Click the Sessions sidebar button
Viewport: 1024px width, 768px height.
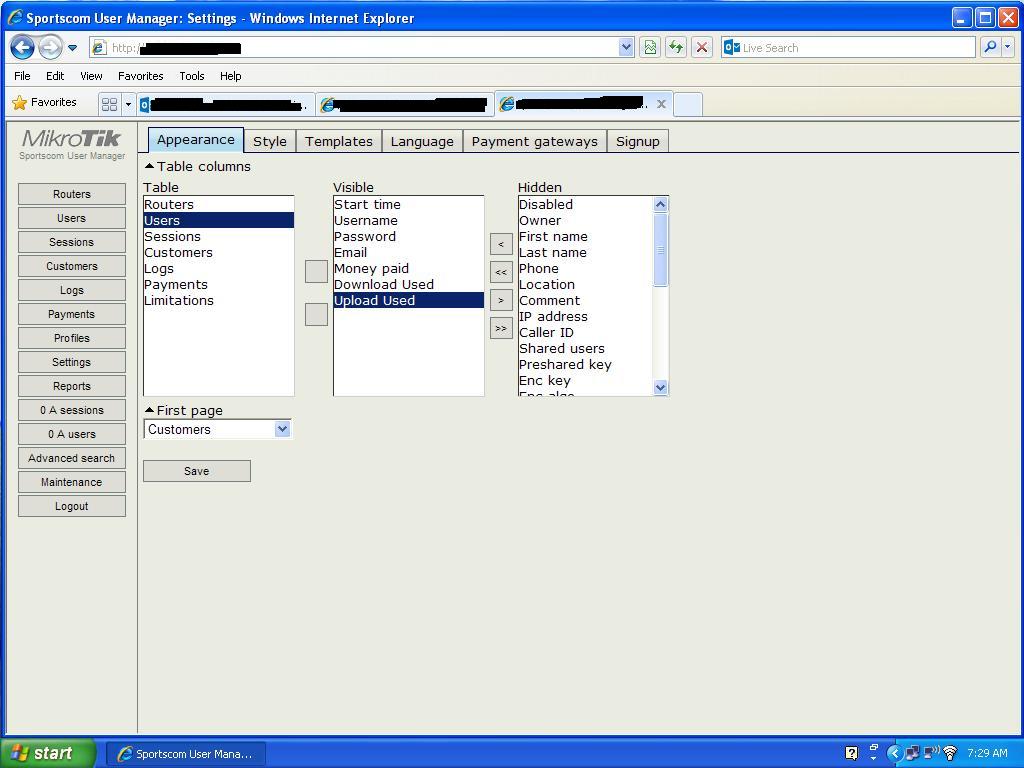pyautogui.click(x=72, y=242)
